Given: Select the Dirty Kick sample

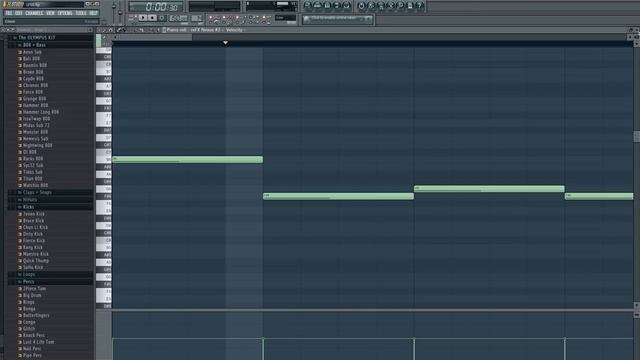Looking at the screenshot, I should 33,234.
